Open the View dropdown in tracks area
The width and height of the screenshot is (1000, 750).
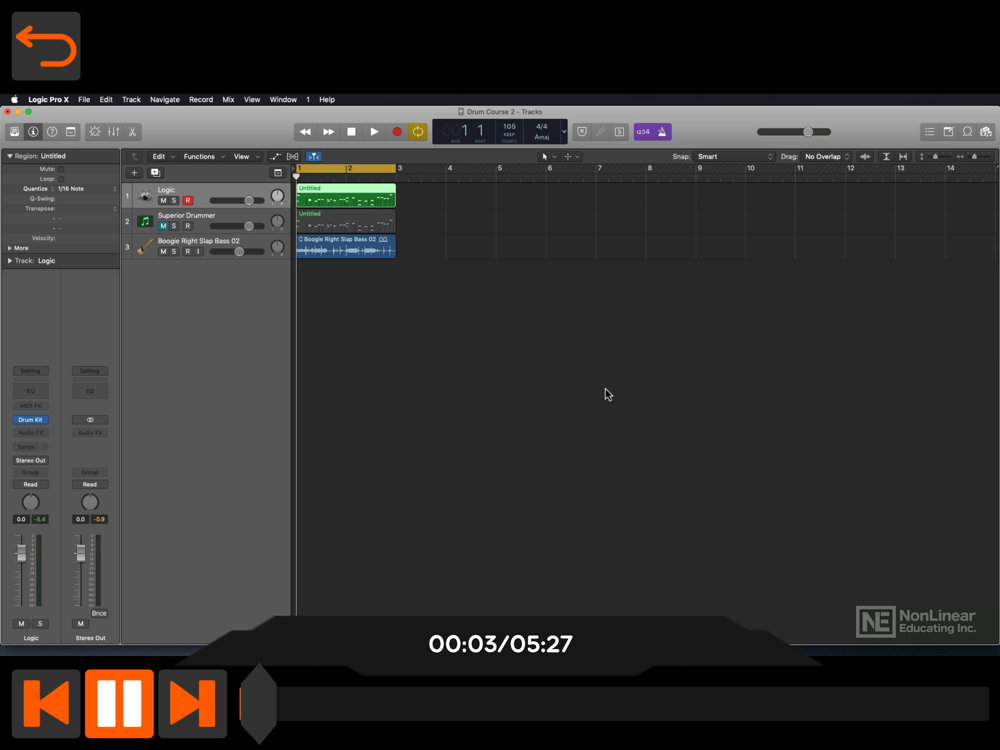click(x=246, y=157)
